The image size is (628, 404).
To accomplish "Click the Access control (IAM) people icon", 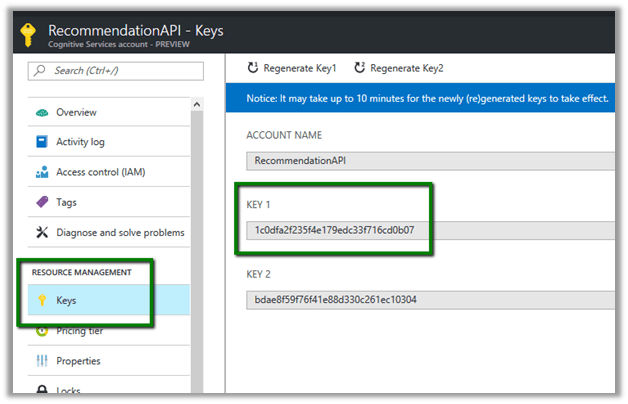I will [x=41, y=172].
